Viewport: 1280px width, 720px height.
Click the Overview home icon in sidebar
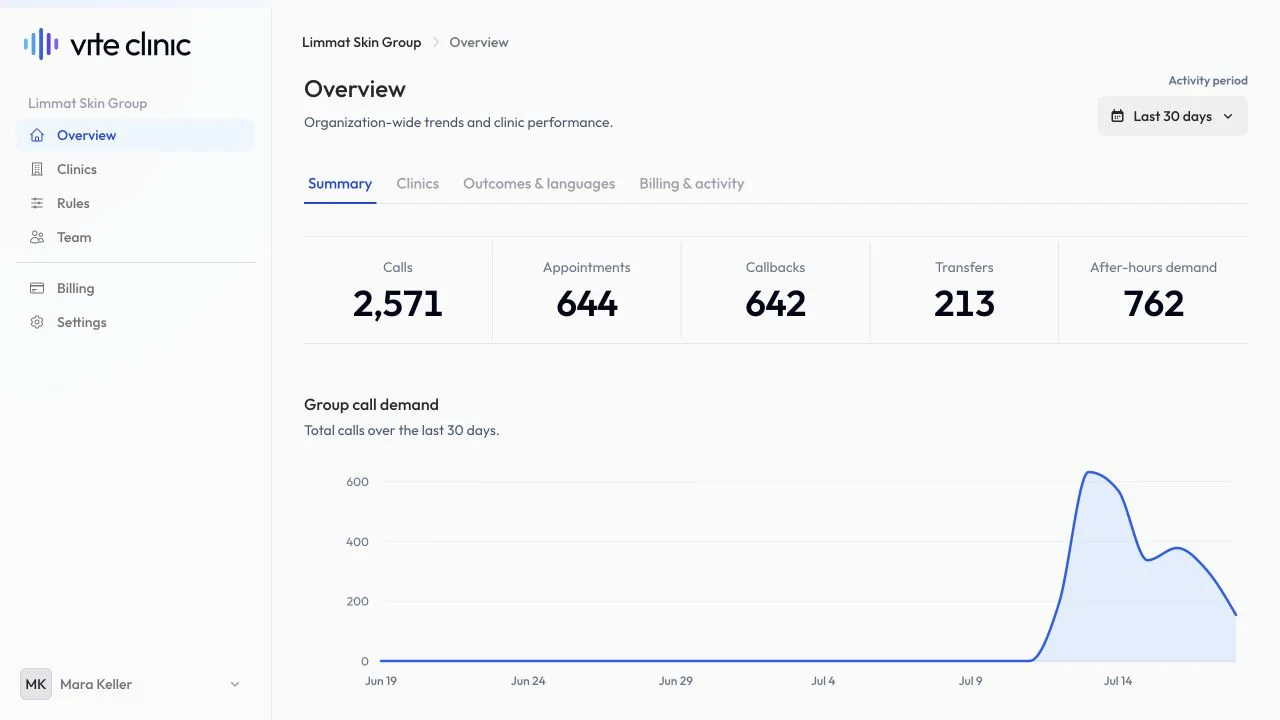37,135
